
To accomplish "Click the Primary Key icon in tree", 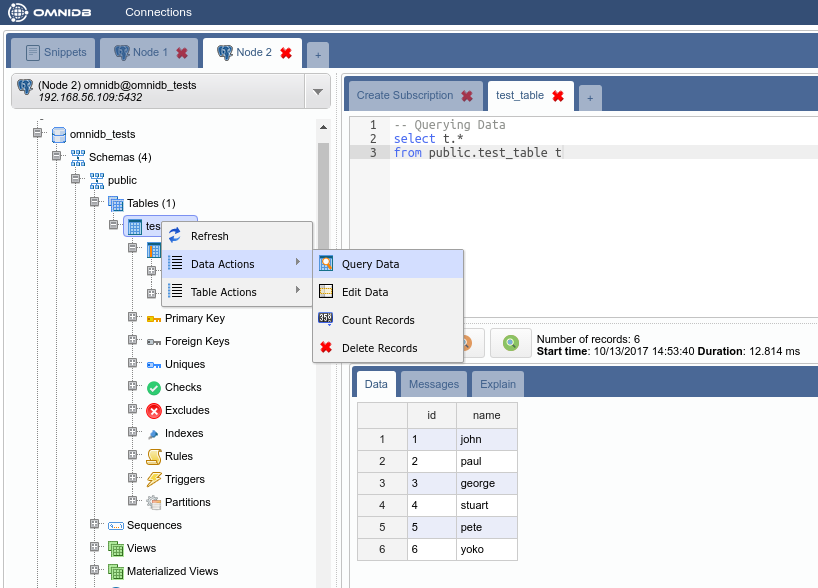I will (153, 318).
